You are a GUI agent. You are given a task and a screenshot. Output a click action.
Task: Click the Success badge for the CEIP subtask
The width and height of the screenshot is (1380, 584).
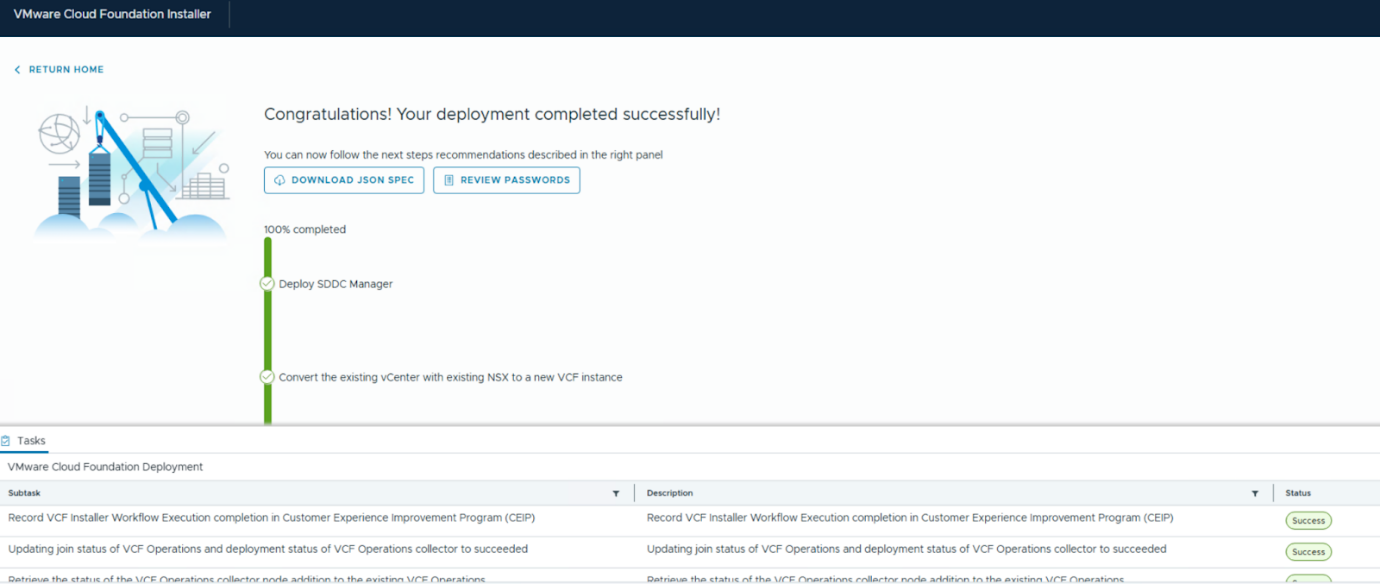click(1308, 520)
